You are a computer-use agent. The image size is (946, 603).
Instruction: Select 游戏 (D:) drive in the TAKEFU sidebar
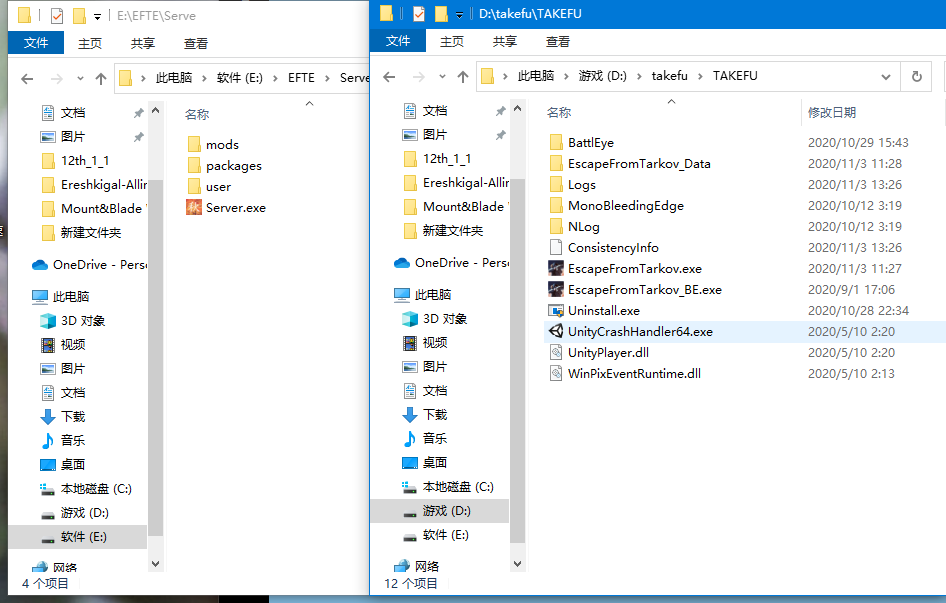click(440, 511)
